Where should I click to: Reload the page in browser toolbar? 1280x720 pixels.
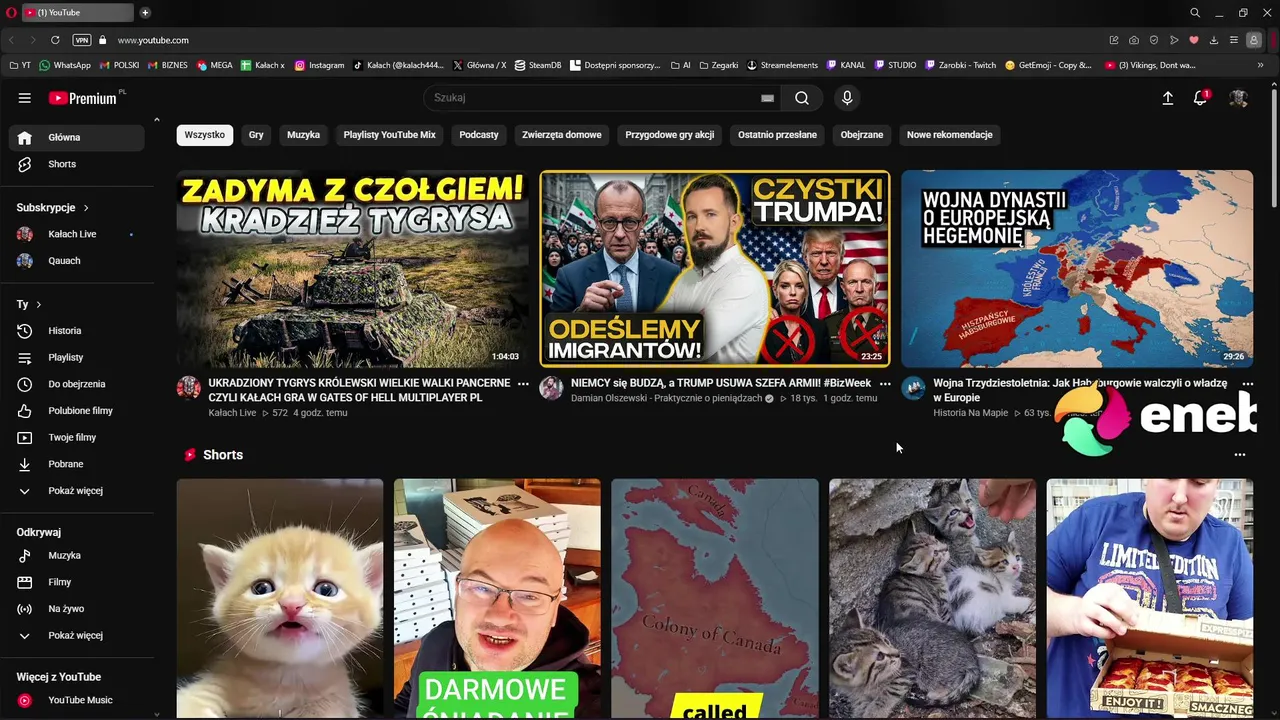[55, 40]
